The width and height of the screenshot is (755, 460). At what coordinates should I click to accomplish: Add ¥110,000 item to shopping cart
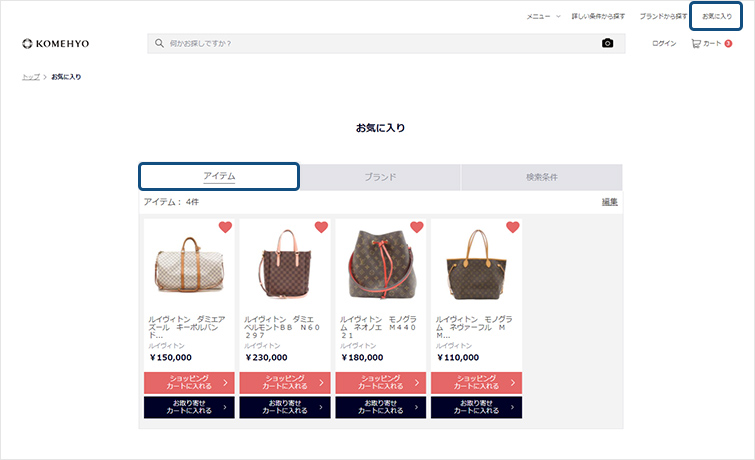(476, 382)
